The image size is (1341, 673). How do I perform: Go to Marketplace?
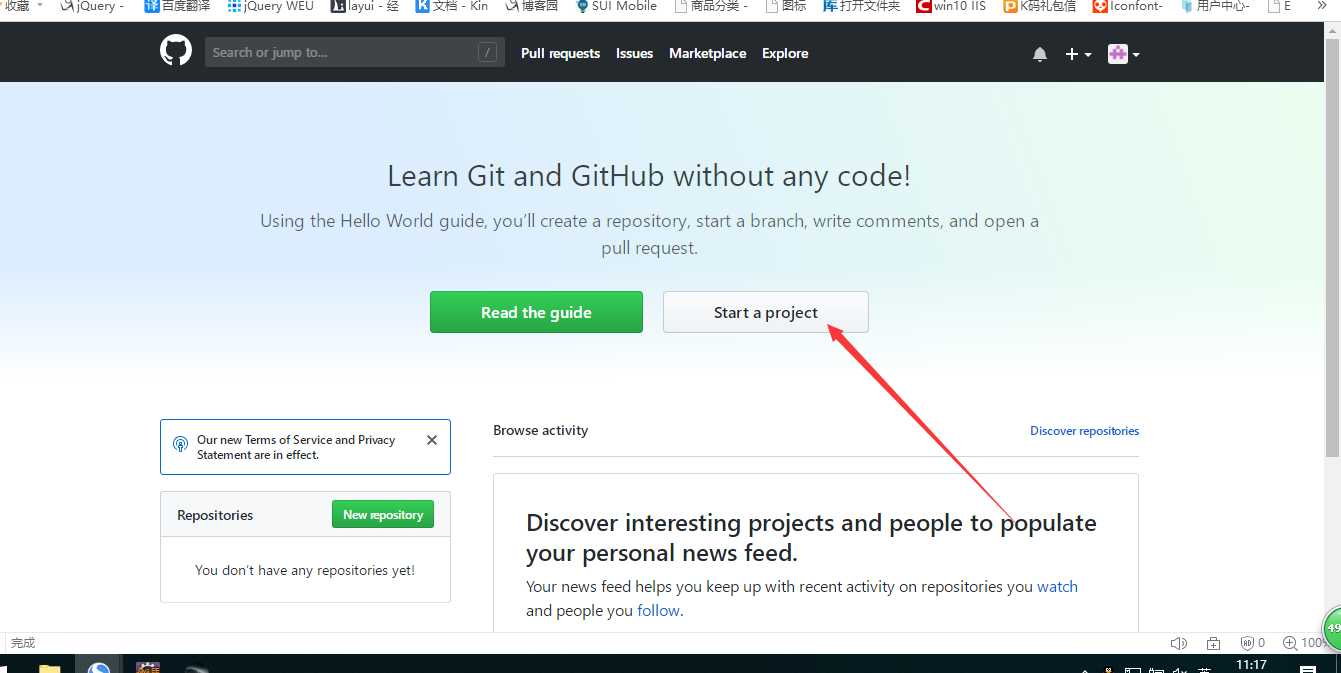coord(707,54)
